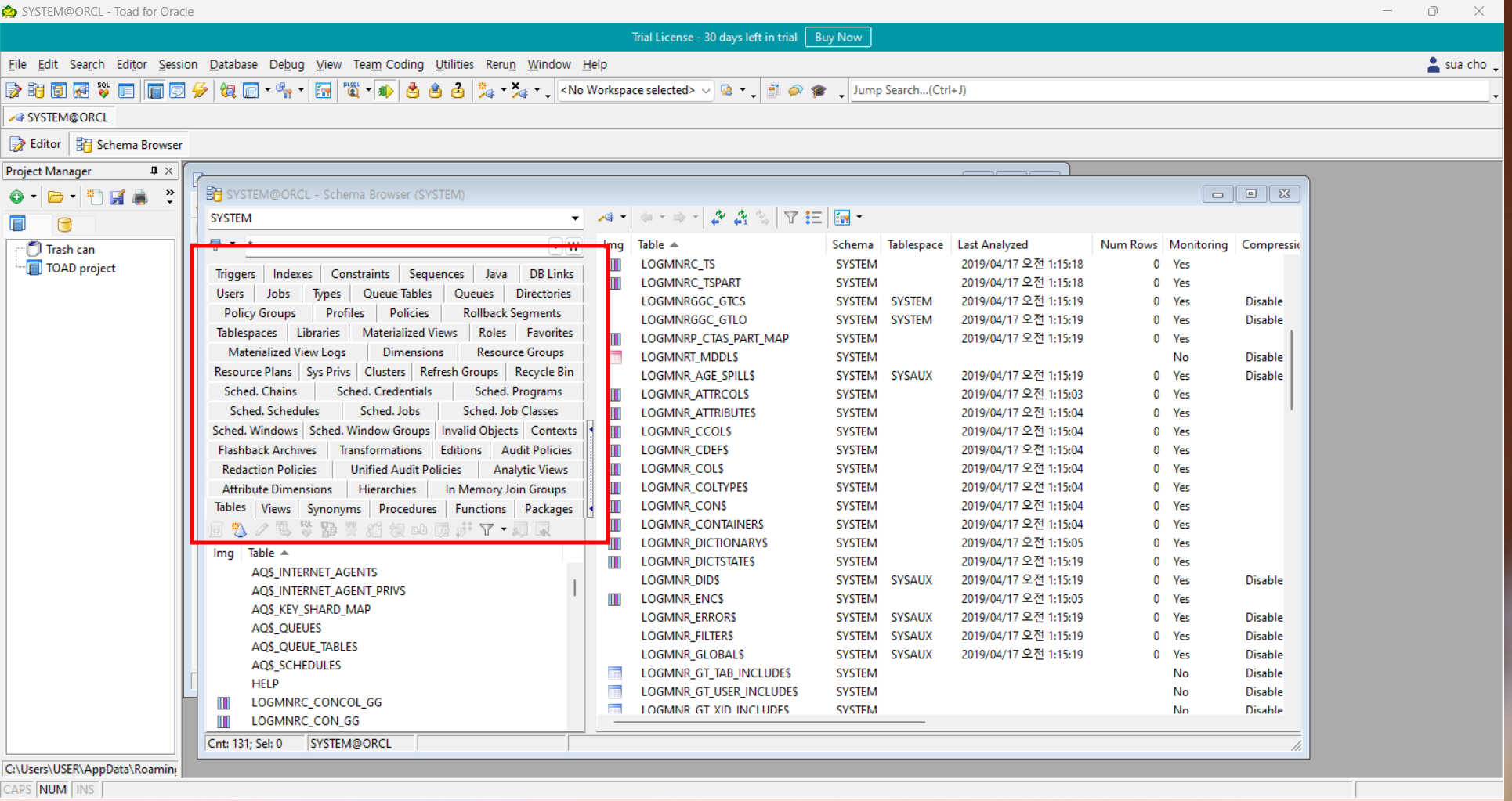Select LOGMNR_DICTIONARY$ row in right grid
The height and width of the screenshot is (801, 1512).
pos(704,543)
